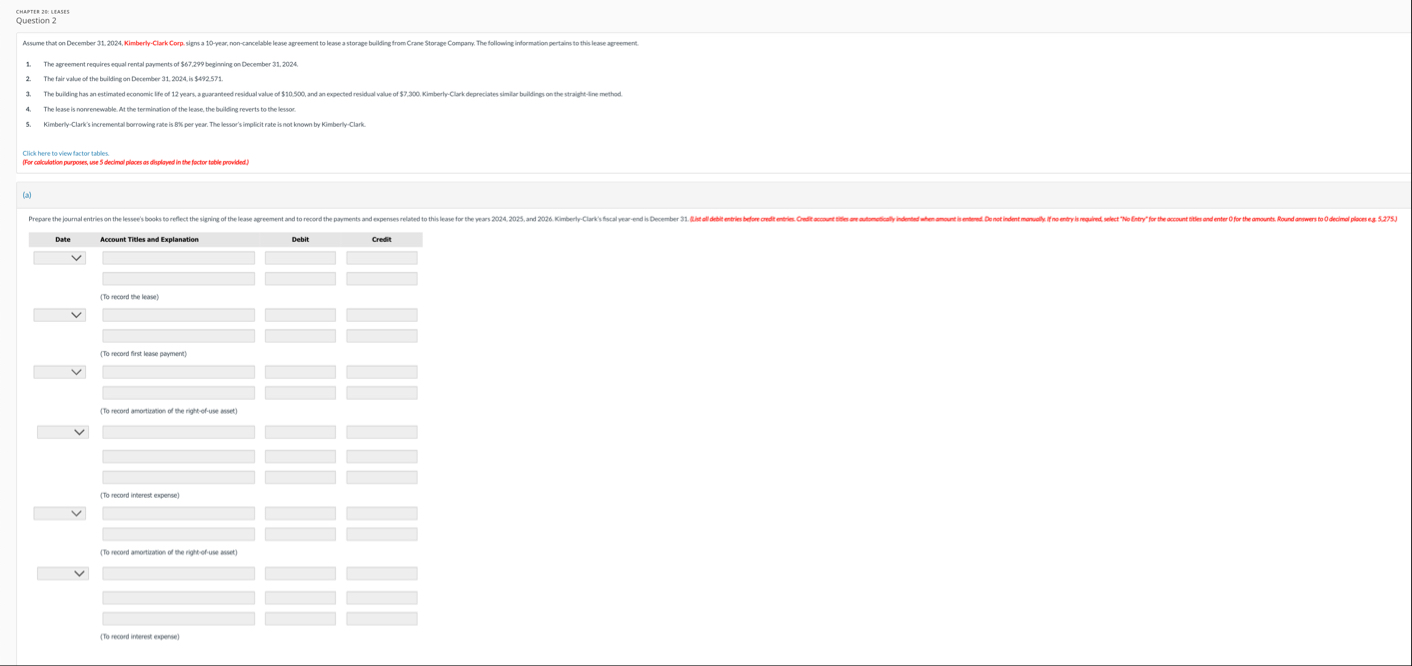
Task: Focus the first account title field of the first amortization entry
Action: click(178, 372)
